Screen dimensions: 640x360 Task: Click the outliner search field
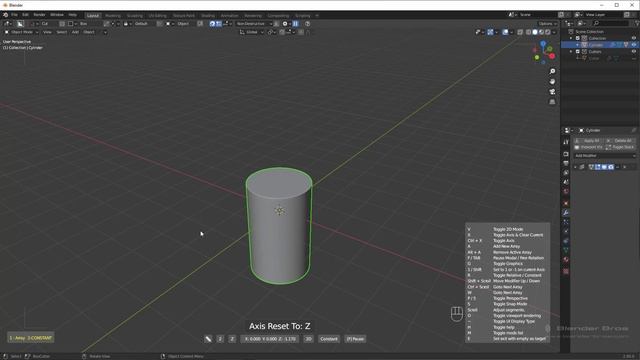tap(611, 23)
